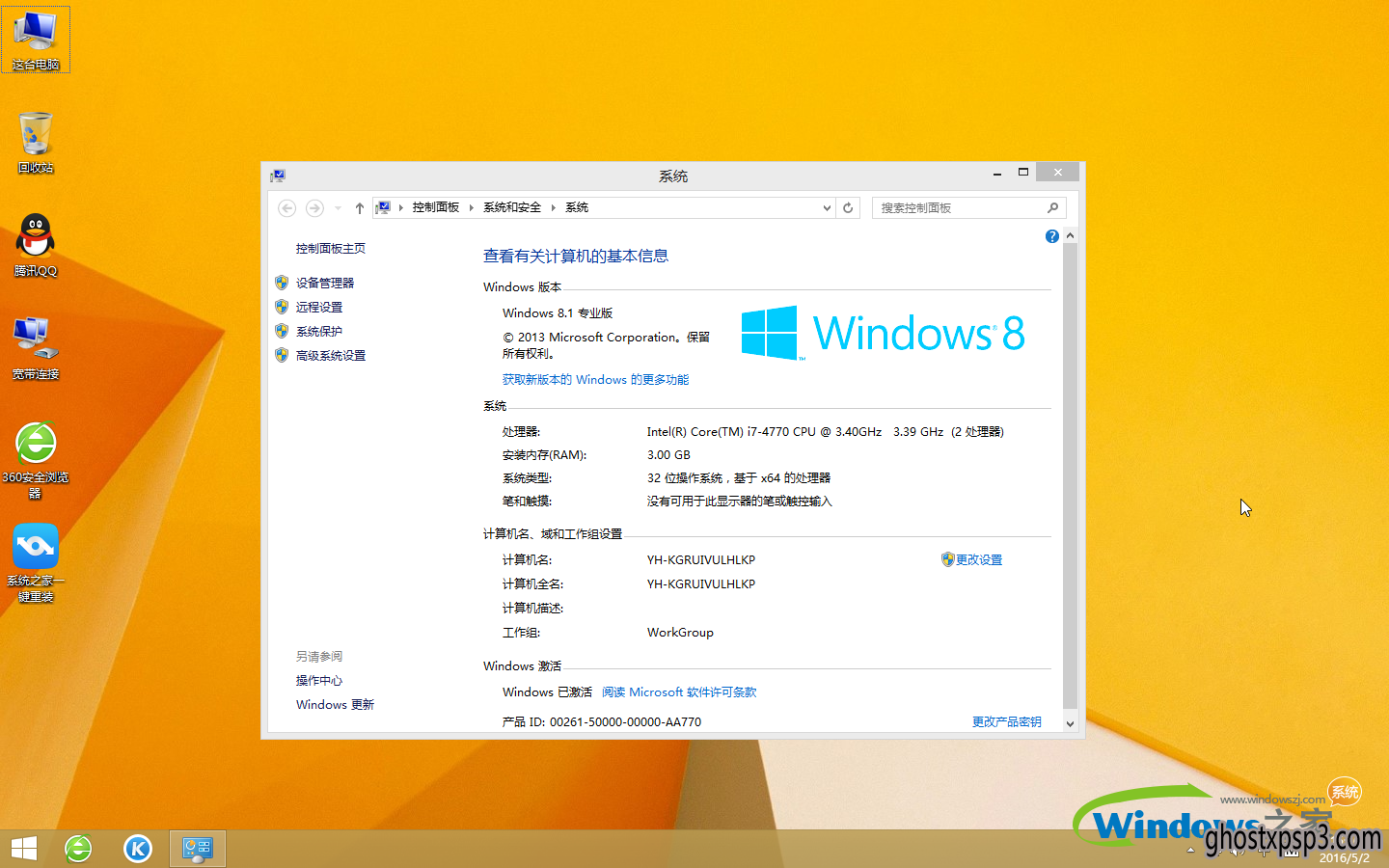Open 360 browser from the taskbar
Screen dimensions: 1389x868
pyautogui.click(x=78, y=849)
